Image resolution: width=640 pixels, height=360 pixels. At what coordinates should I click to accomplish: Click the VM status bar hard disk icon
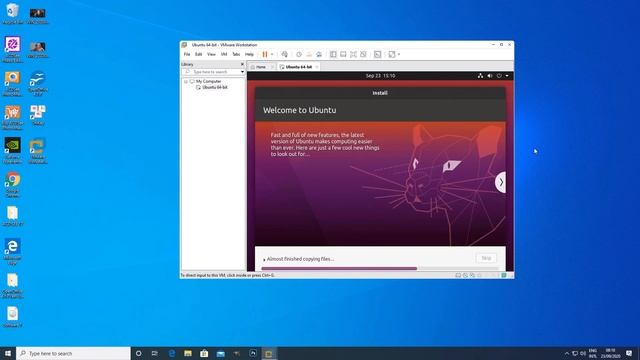click(458, 276)
